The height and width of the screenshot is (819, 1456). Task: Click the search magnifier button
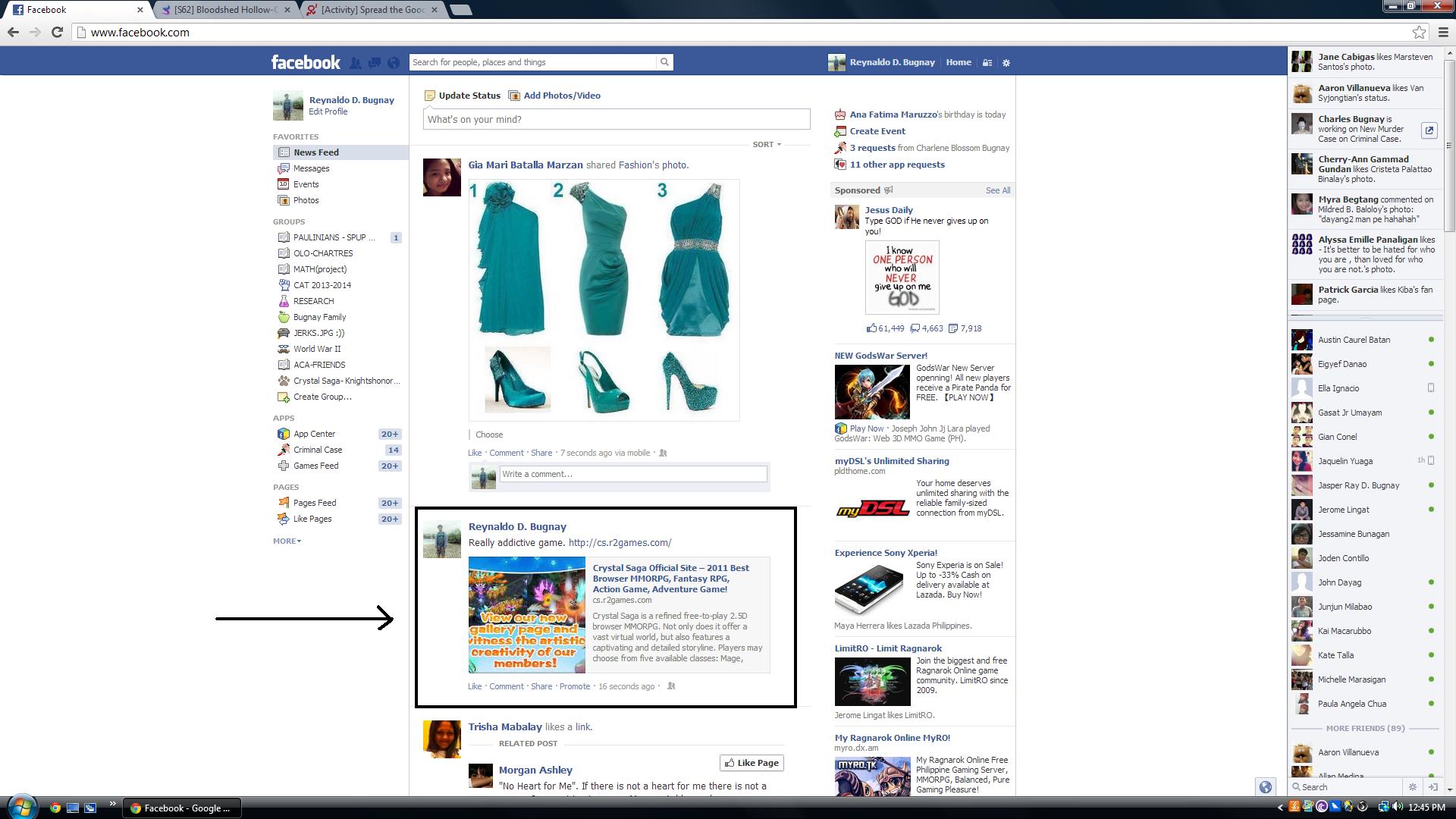[x=664, y=62]
